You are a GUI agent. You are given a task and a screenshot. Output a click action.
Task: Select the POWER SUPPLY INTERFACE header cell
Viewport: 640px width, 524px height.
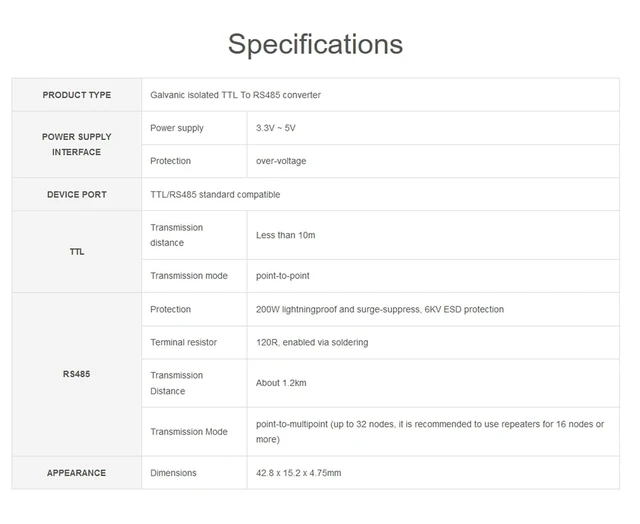77,144
